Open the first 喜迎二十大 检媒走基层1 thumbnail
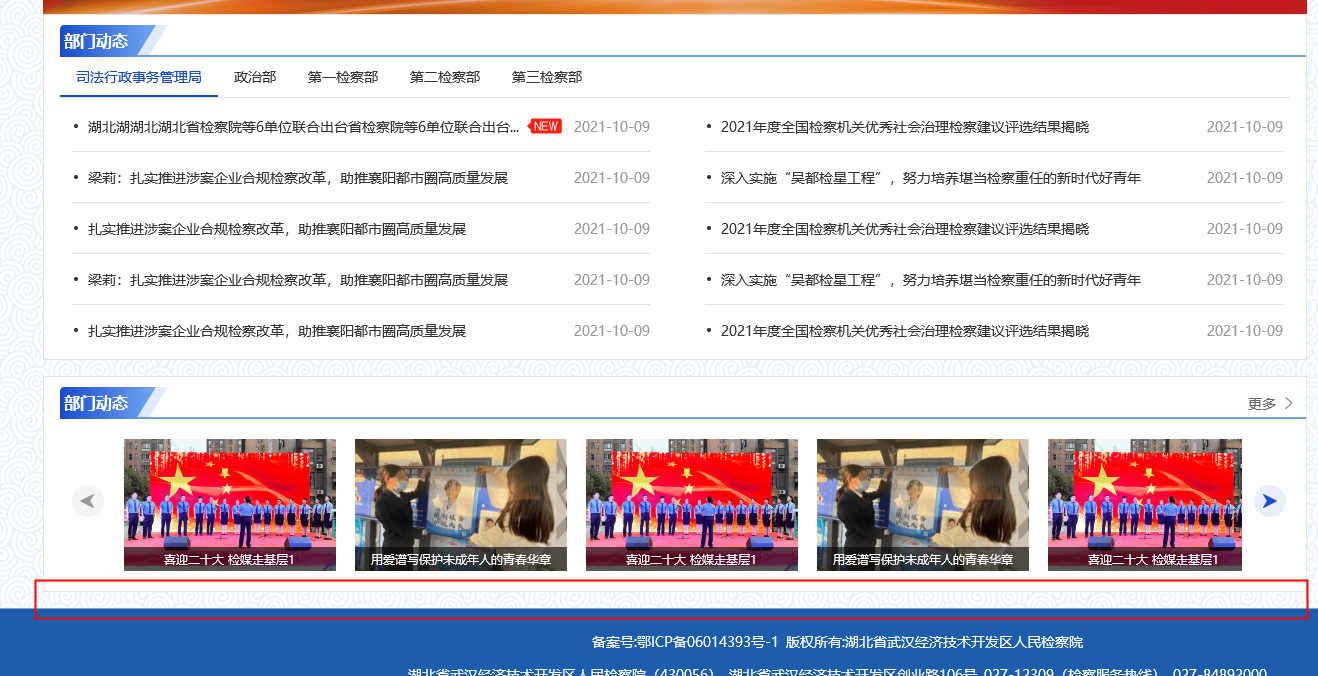This screenshot has width=1318, height=676. click(x=230, y=505)
